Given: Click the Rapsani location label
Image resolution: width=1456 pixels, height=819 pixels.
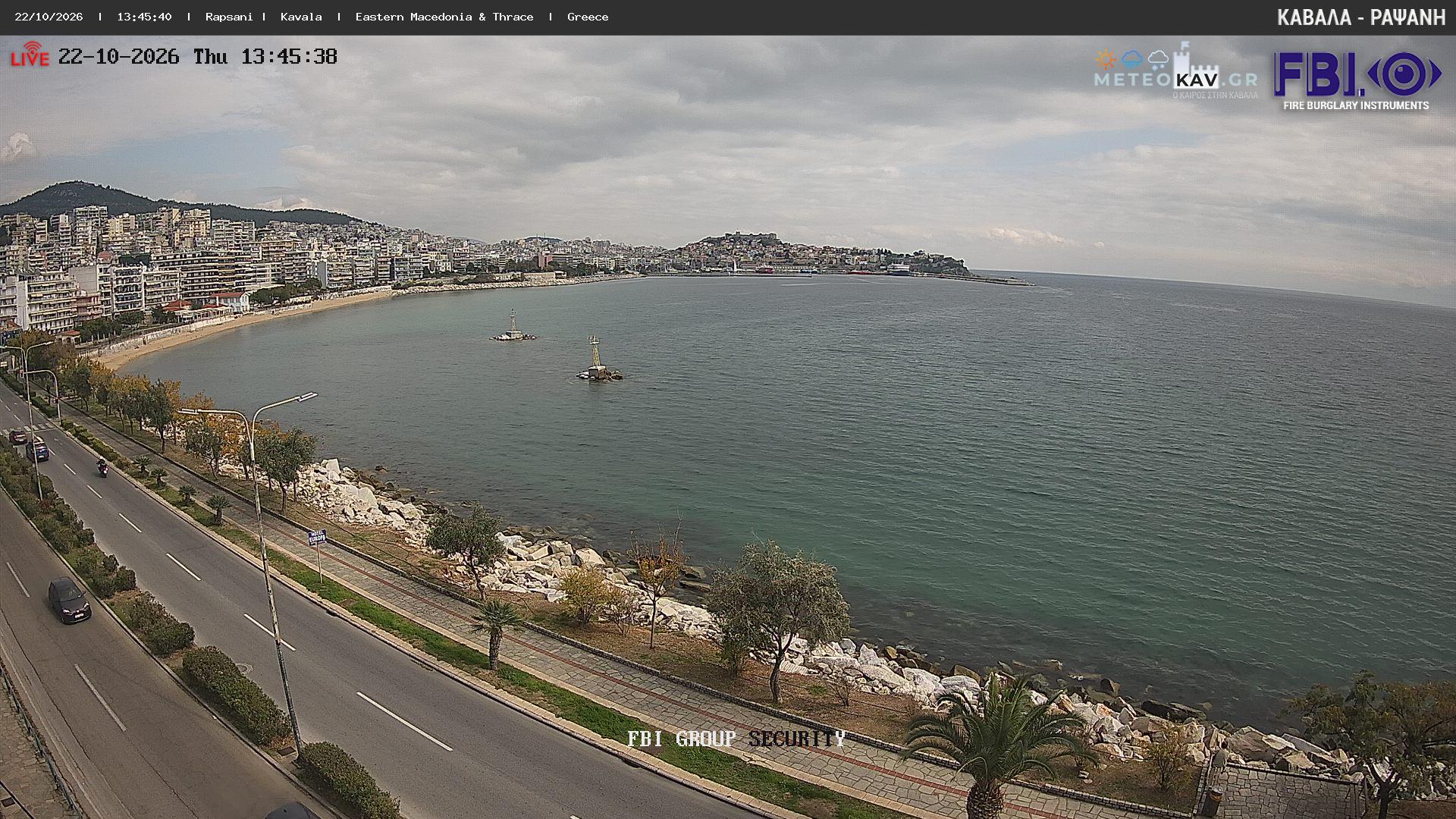Looking at the screenshot, I should pyautogui.click(x=229, y=17).
